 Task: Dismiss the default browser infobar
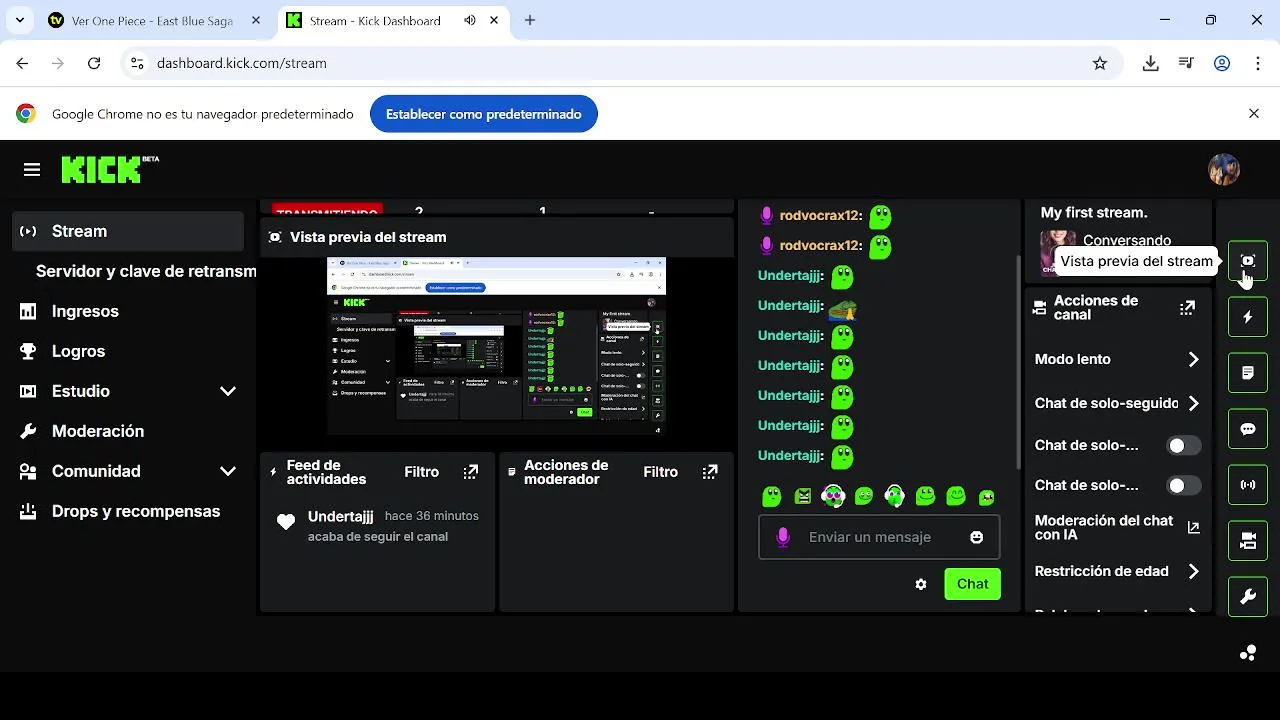pos(1254,114)
